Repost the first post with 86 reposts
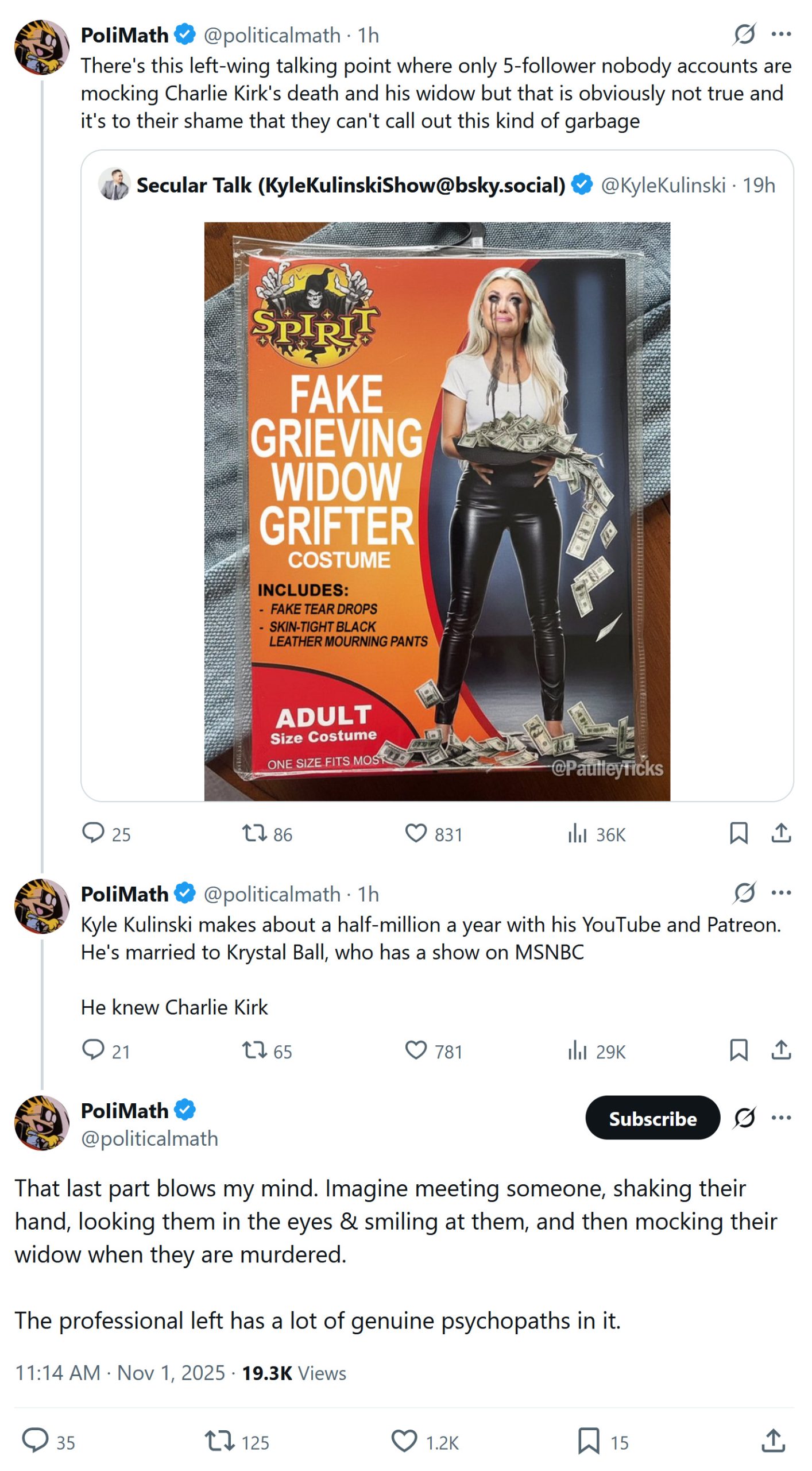 click(254, 833)
